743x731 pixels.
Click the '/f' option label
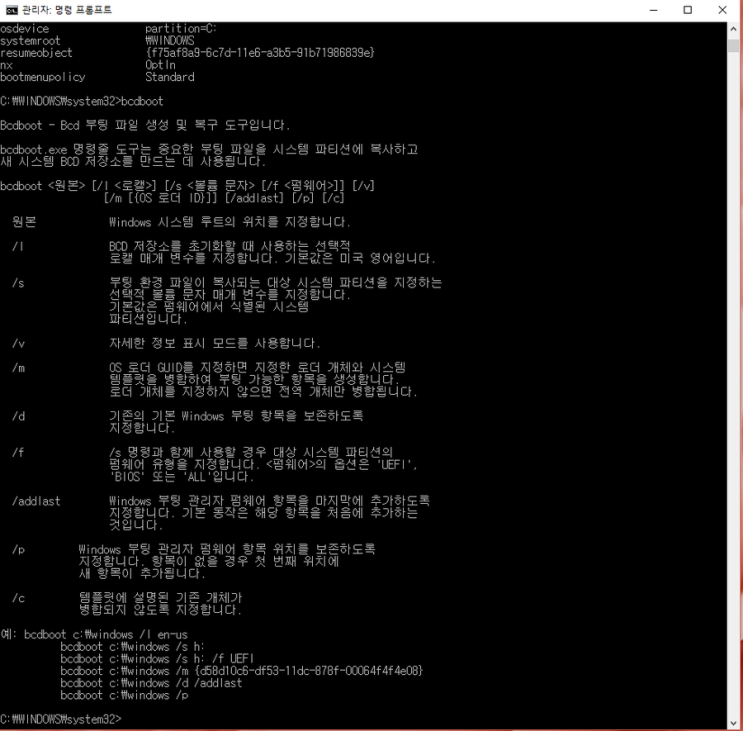[x=18, y=452]
